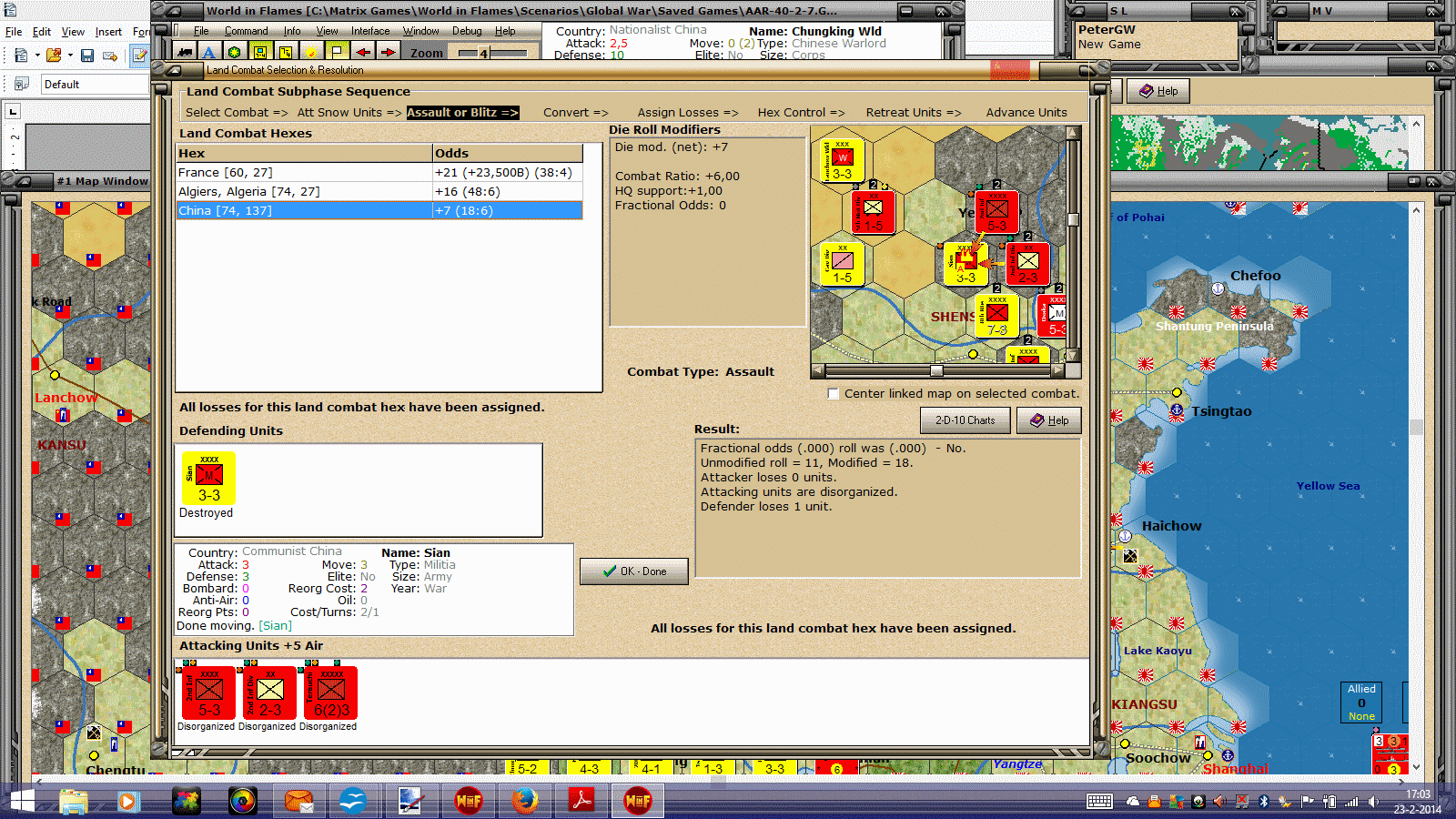Image resolution: width=1456 pixels, height=819 pixels.
Task: Click the blue letter A toolbar icon
Action: click(209, 52)
